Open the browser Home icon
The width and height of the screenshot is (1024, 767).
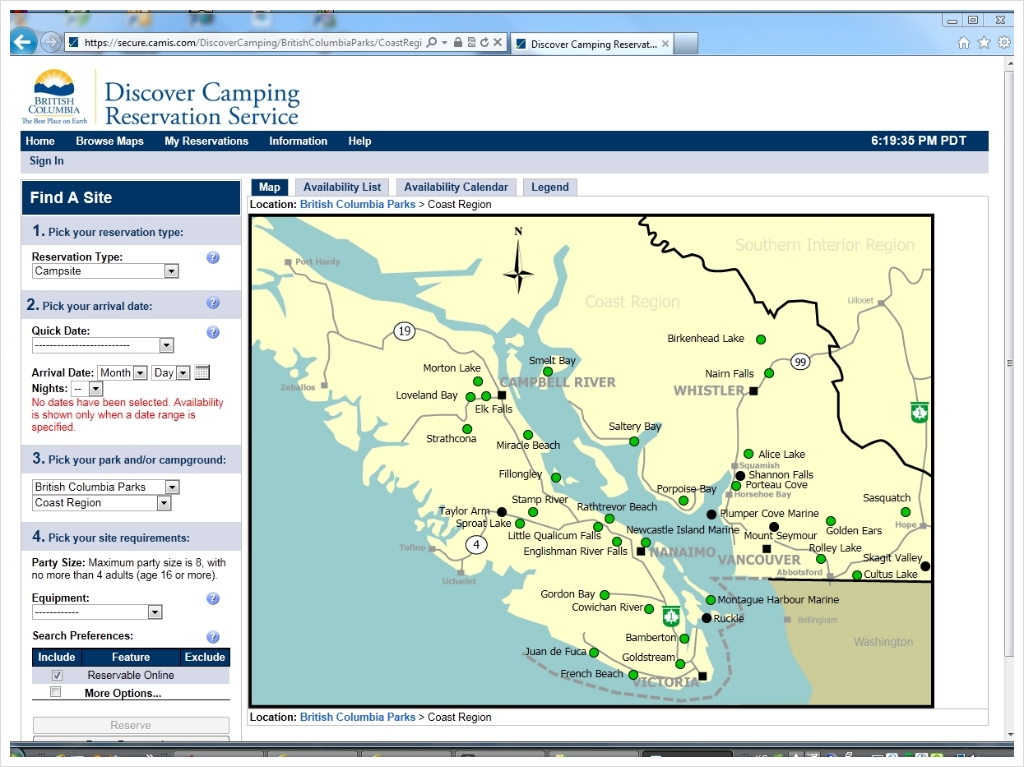click(x=963, y=43)
